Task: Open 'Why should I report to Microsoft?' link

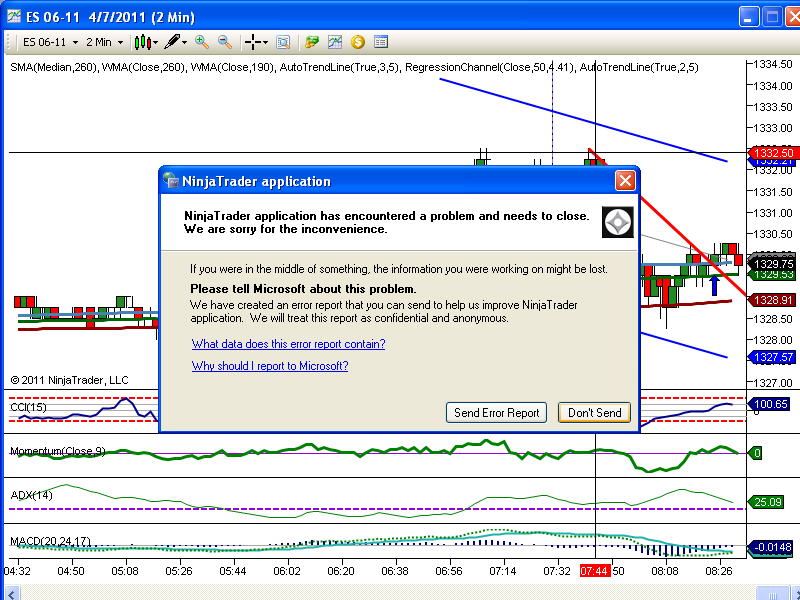Action: click(x=270, y=366)
